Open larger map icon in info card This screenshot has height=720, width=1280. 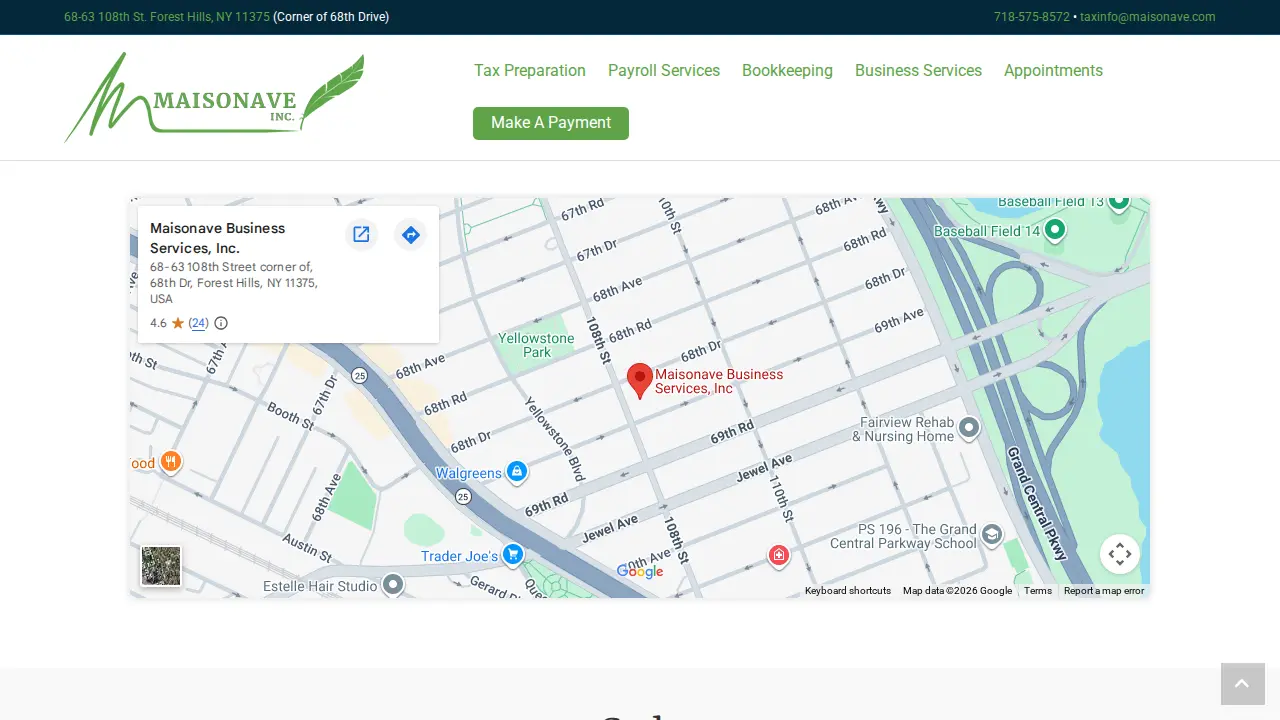pyautogui.click(x=361, y=235)
